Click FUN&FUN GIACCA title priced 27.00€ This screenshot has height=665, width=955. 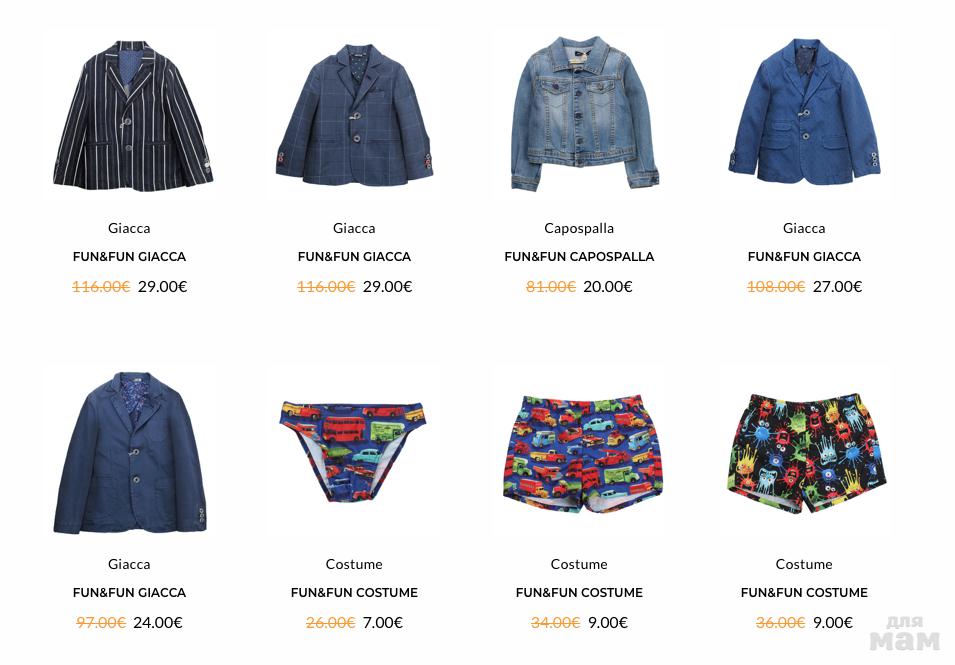[x=804, y=257]
